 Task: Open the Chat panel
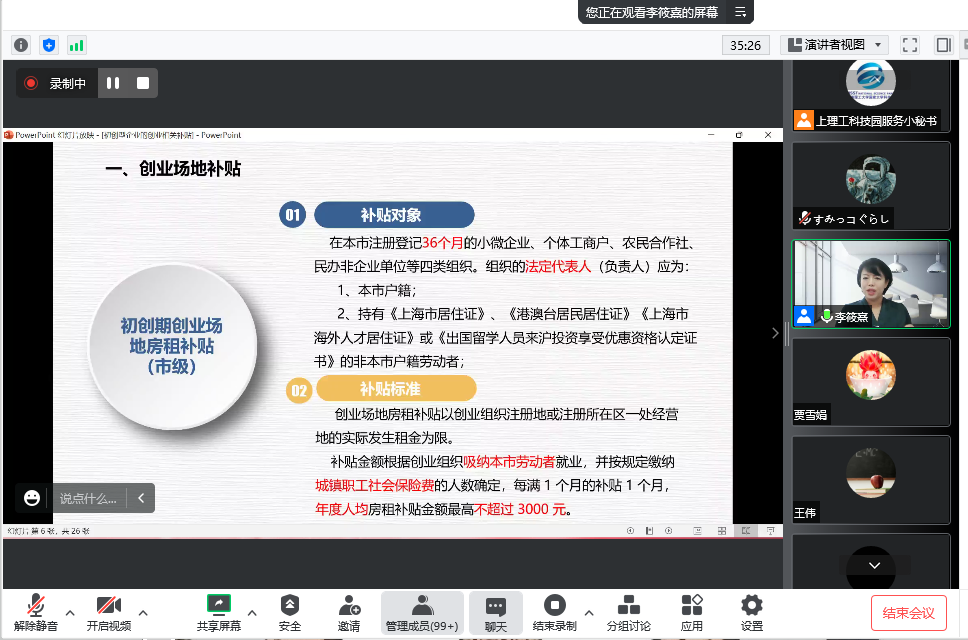[x=496, y=612]
